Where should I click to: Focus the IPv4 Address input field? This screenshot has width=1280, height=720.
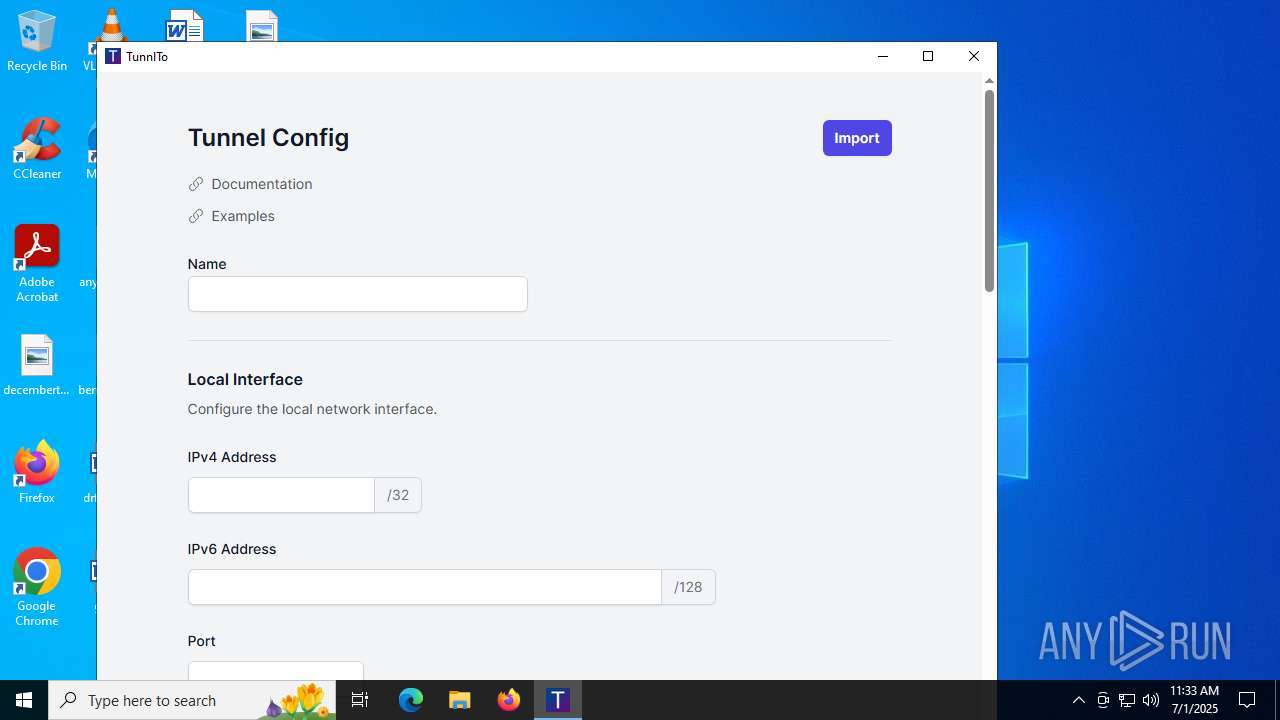[281, 495]
